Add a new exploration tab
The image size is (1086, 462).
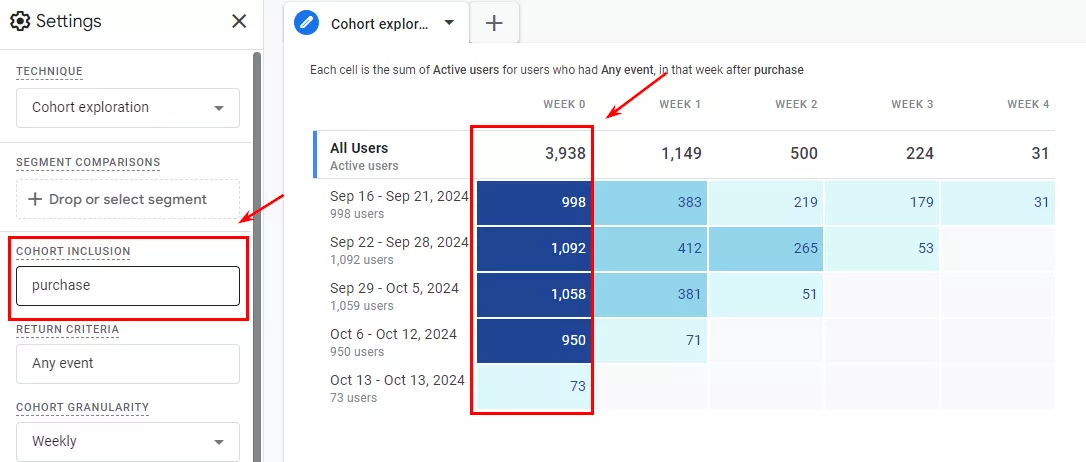tap(494, 23)
